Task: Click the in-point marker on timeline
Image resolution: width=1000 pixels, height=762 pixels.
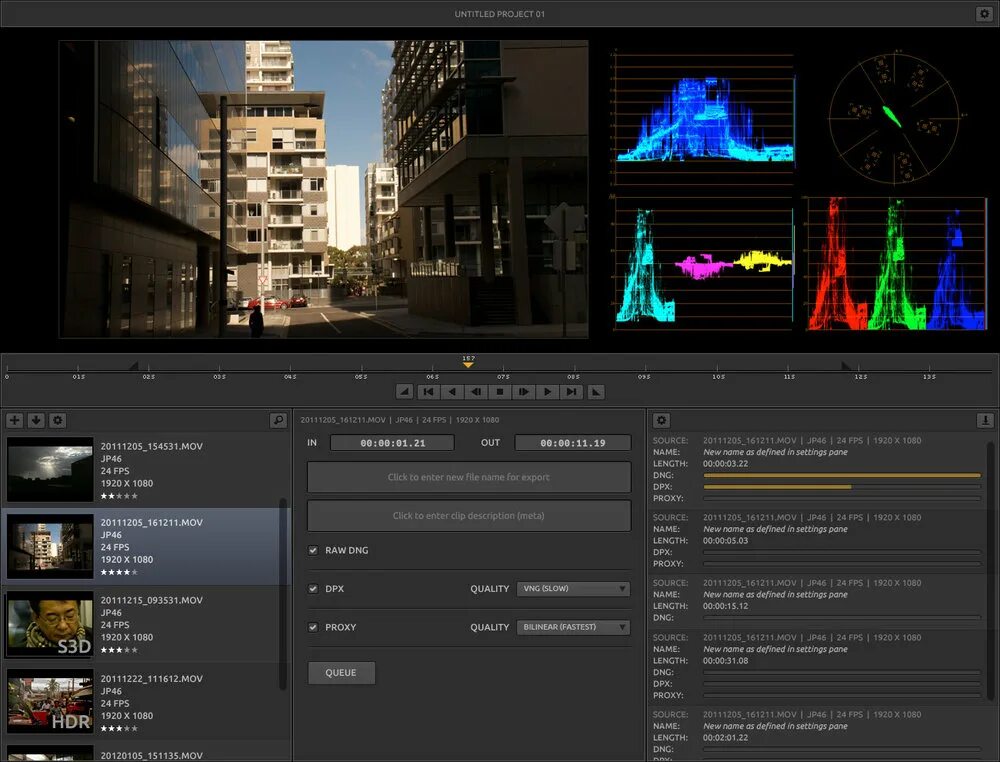Action: [134, 365]
